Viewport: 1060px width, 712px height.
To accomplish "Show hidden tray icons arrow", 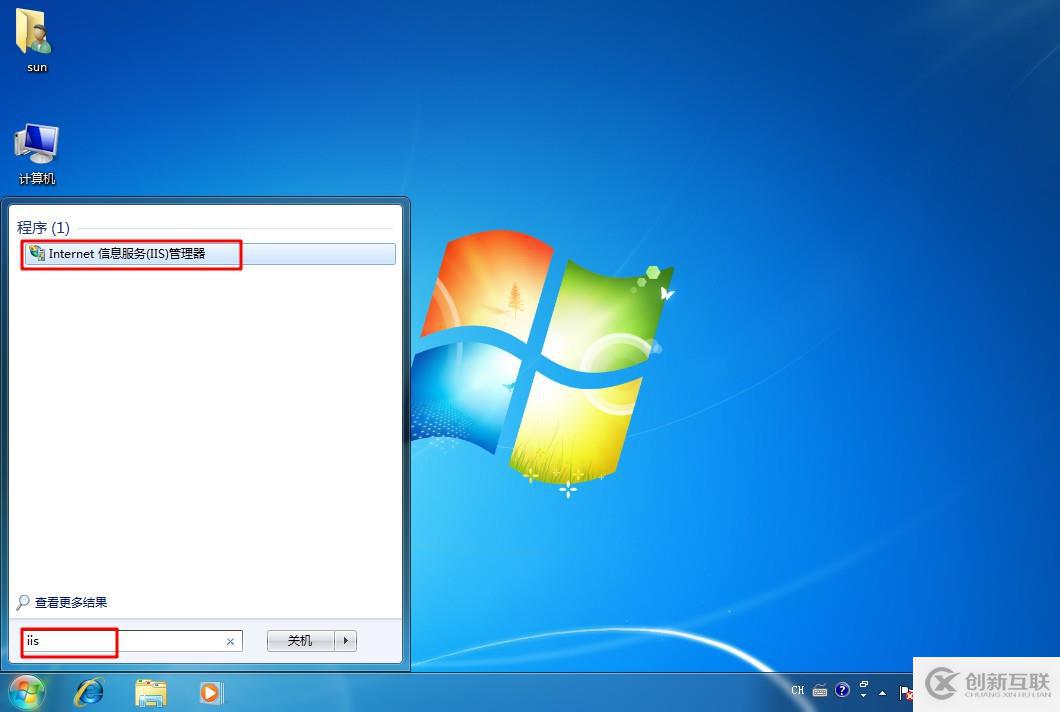I will 882,692.
